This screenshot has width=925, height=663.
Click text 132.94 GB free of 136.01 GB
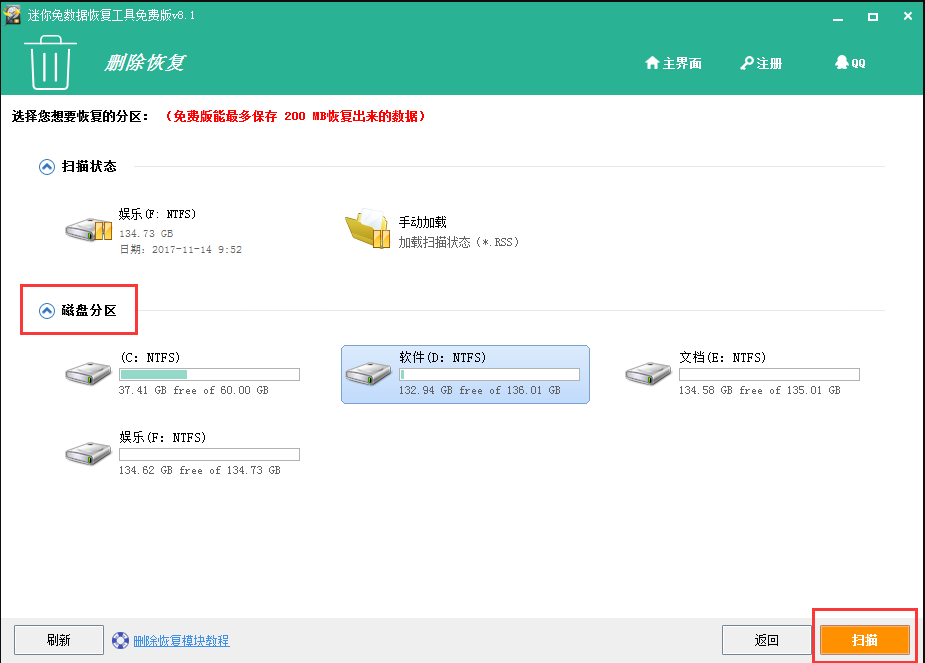click(x=480, y=390)
